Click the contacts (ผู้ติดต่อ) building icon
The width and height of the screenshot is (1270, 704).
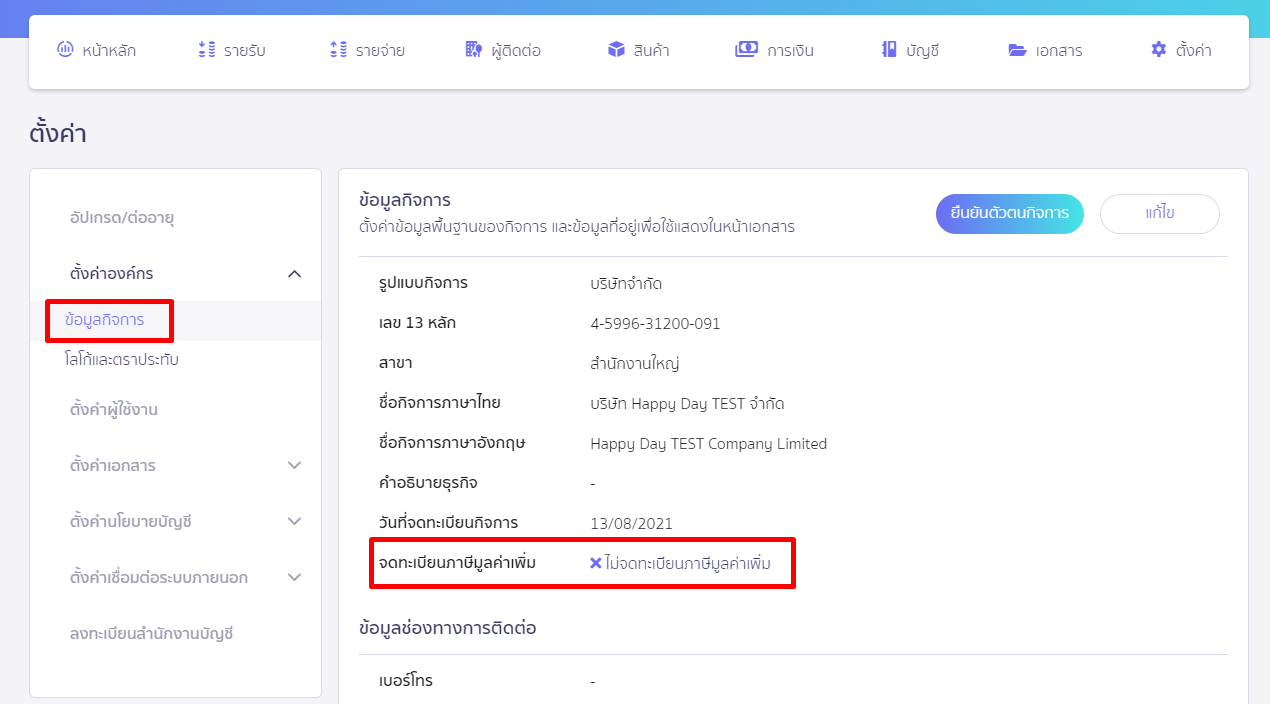474,50
